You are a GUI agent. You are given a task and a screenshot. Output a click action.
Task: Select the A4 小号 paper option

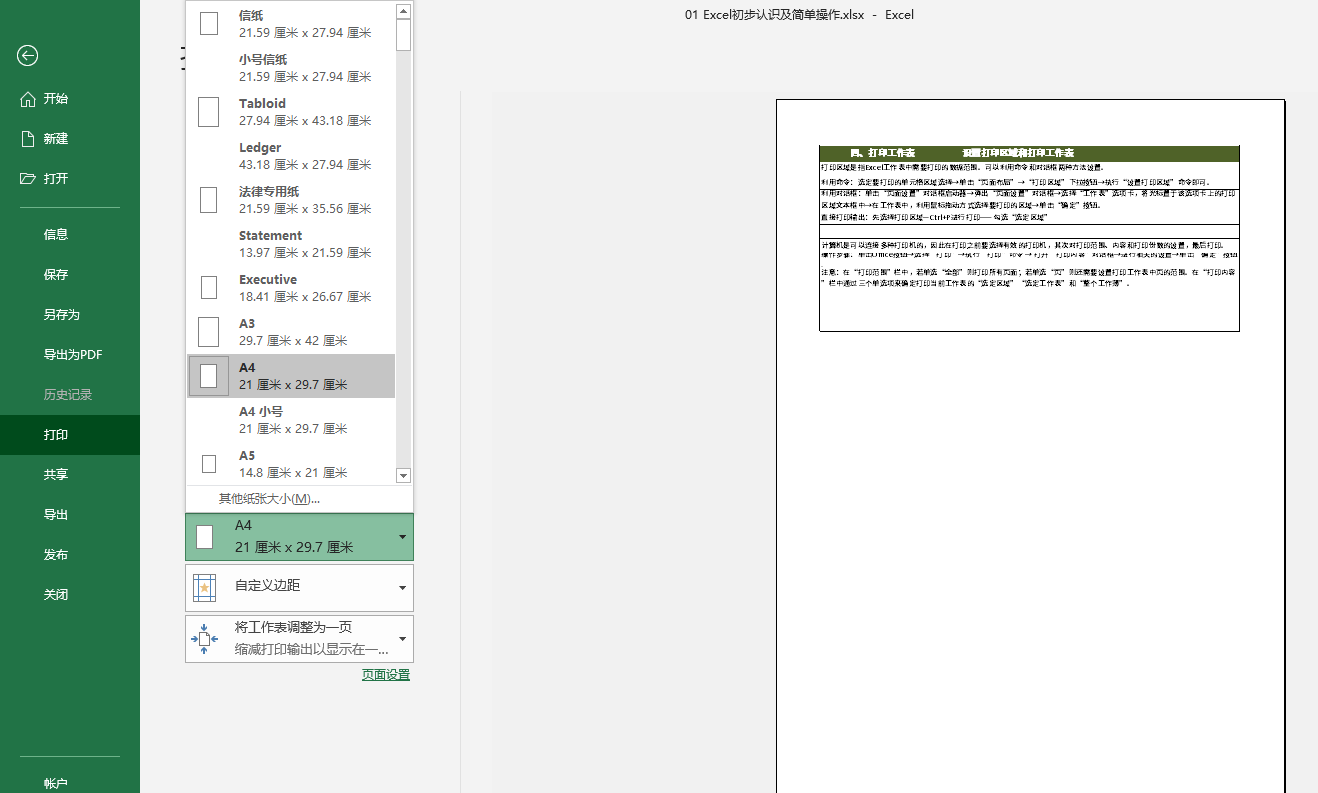tap(291, 420)
